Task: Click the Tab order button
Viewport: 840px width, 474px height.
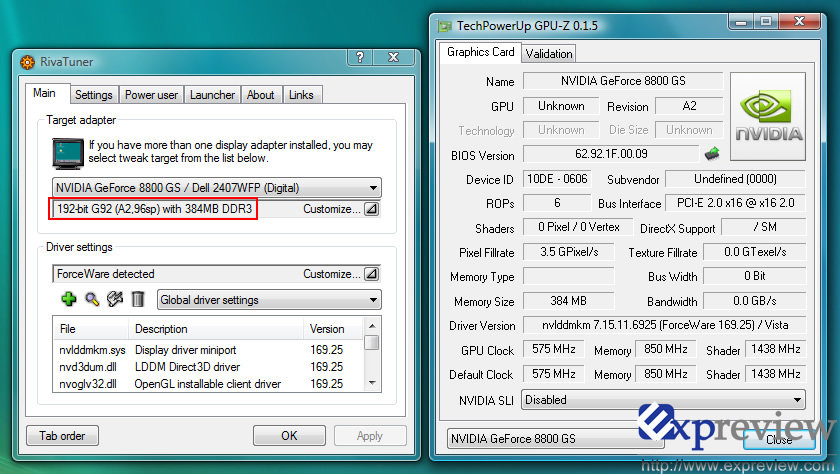Action: [x=62, y=436]
